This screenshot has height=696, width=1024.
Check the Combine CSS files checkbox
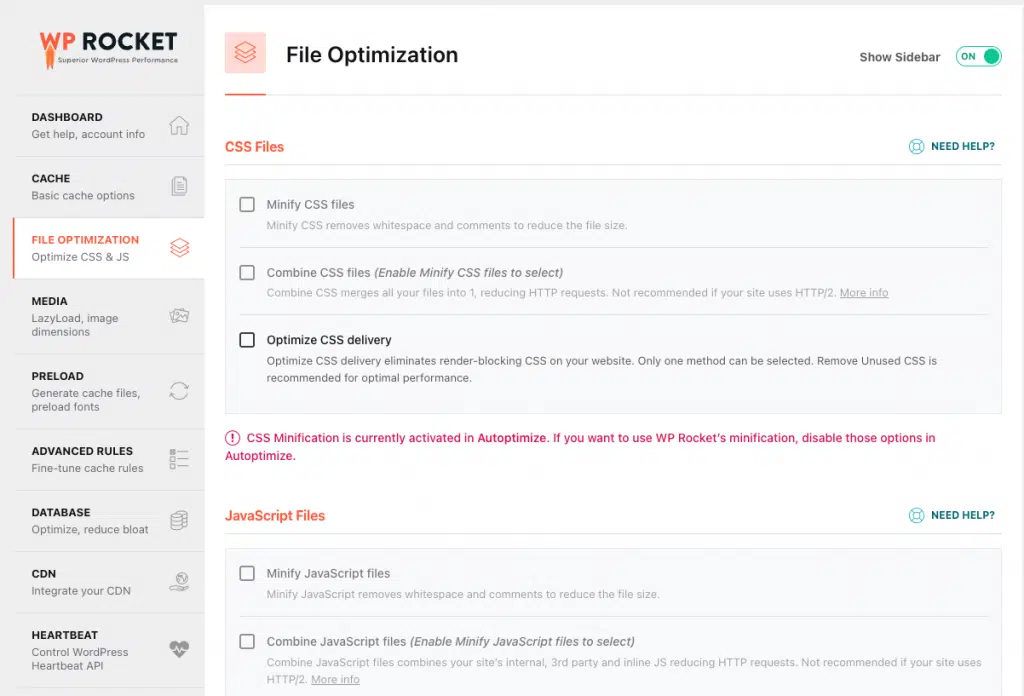coord(247,272)
